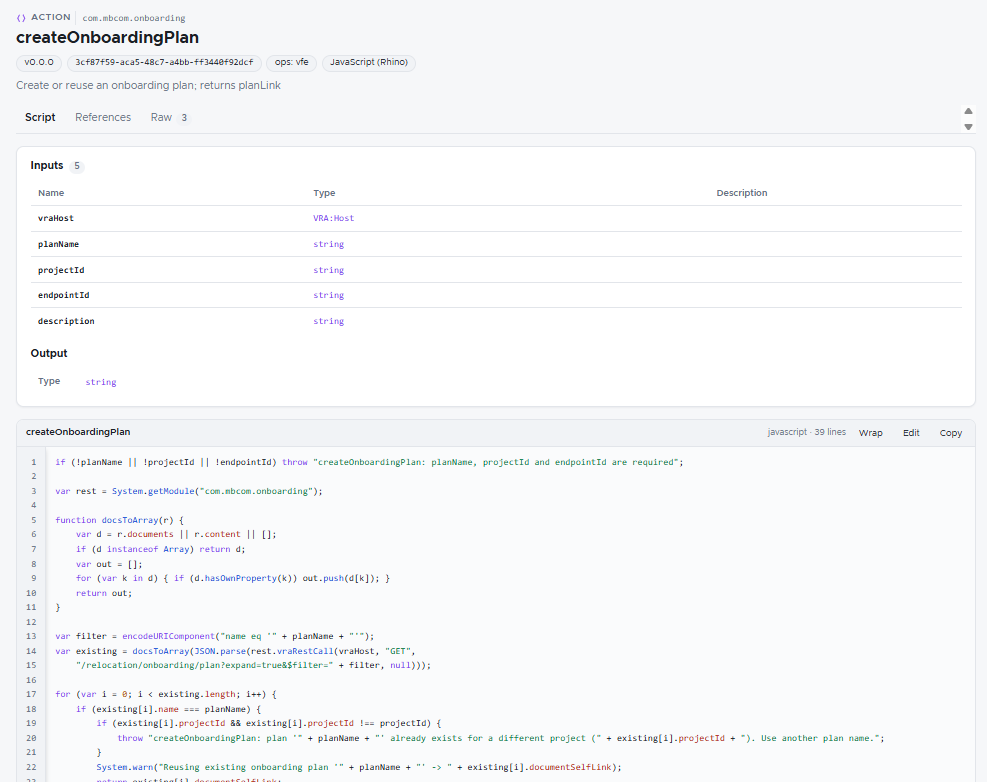This screenshot has width=987, height=782.
Task: Click the Output type string value
Action: pyautogui.click(x=101, y=382)
